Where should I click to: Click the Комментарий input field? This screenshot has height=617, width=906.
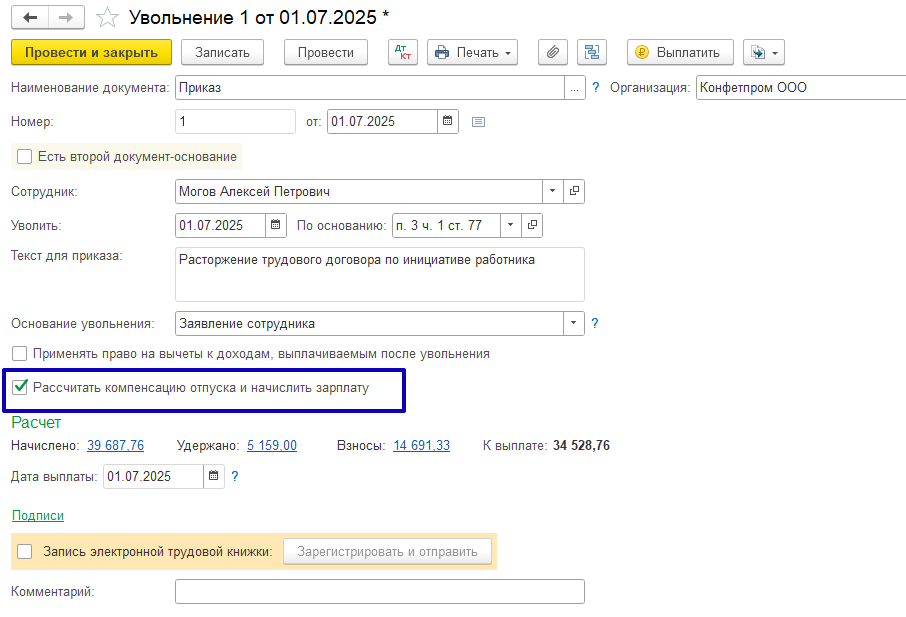(x=379, y=592)
